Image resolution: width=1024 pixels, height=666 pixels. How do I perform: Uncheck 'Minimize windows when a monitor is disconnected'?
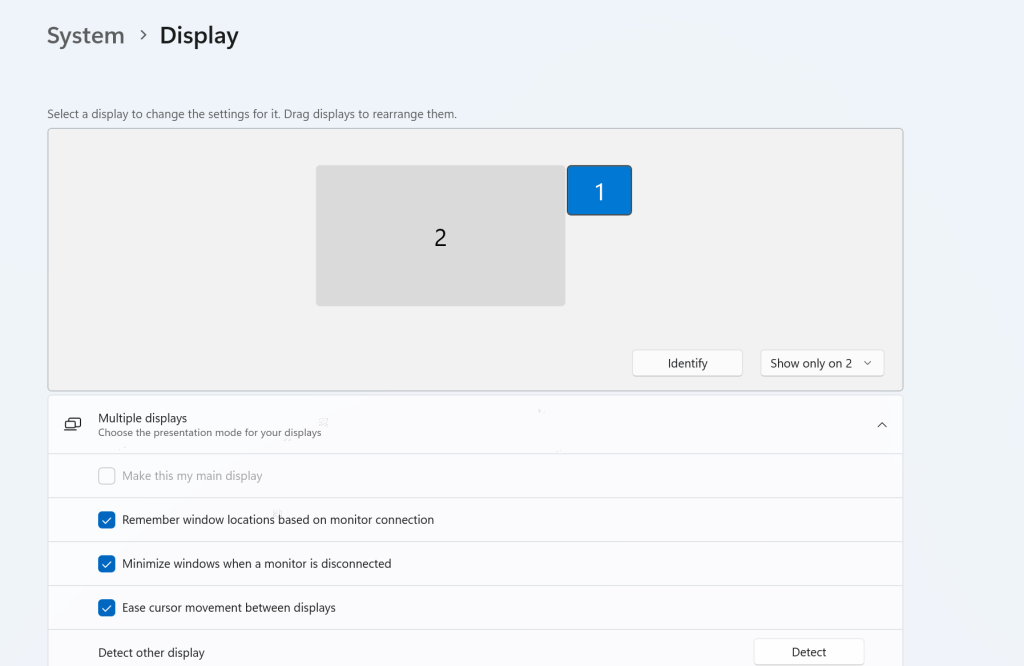pos(106,563)
